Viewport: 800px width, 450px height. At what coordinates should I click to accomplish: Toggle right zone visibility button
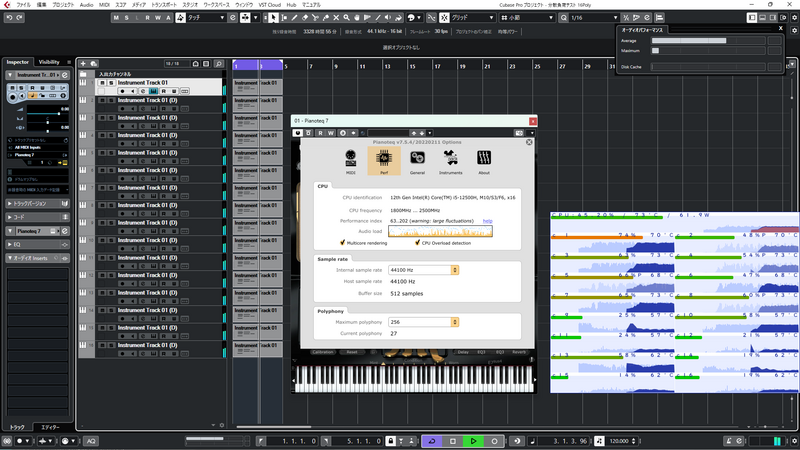pyautogui.click(x=773, y=18)
